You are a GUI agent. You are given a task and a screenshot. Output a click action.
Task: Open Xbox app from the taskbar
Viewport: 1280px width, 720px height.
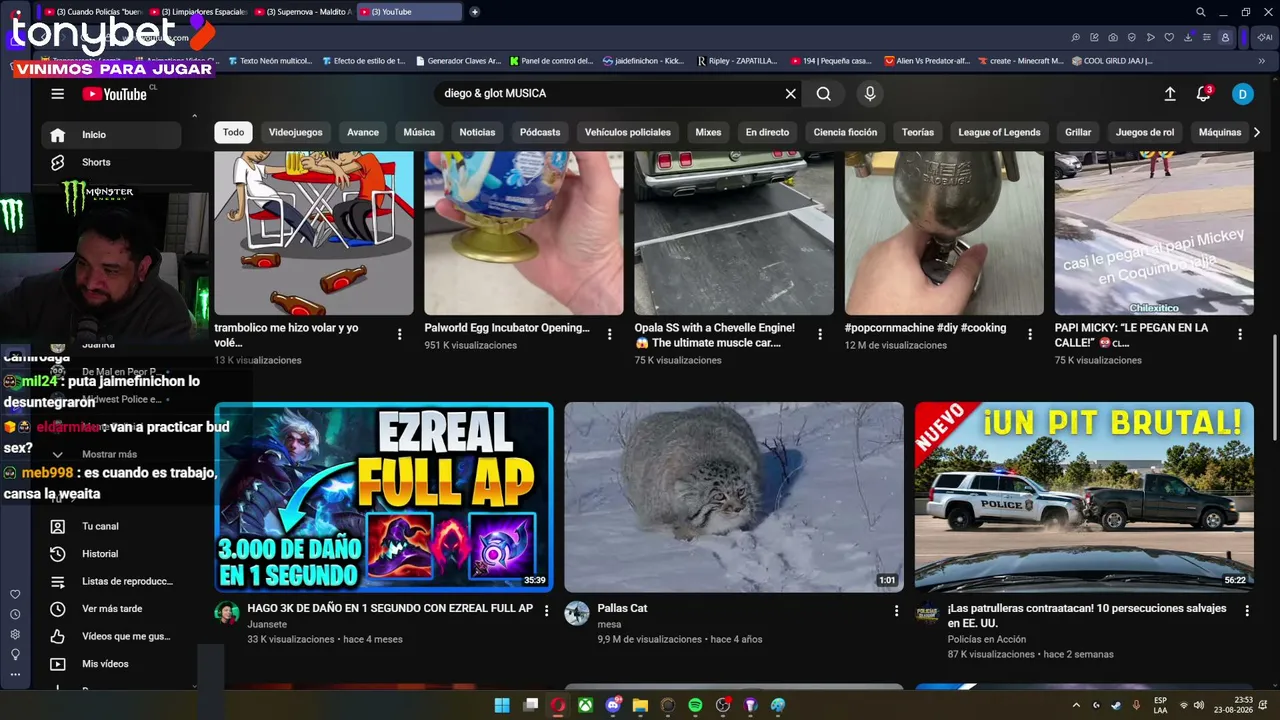pyautogui.click(x=585, y=705)
